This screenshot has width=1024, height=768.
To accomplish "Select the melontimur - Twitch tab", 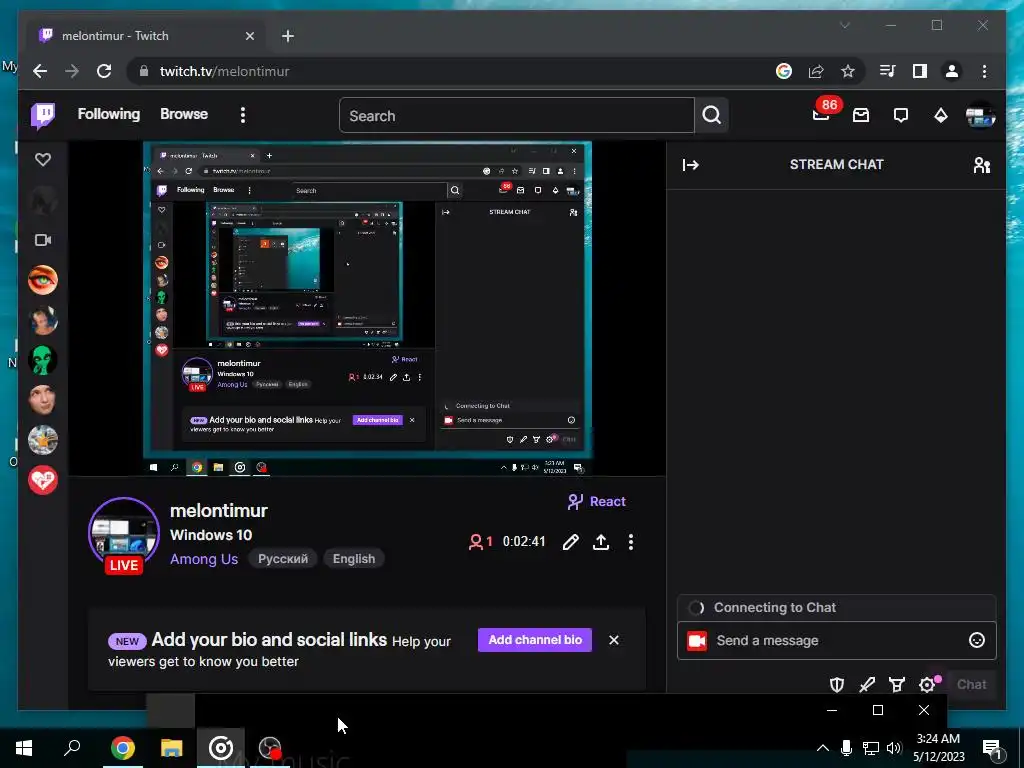I will point(147,36).
